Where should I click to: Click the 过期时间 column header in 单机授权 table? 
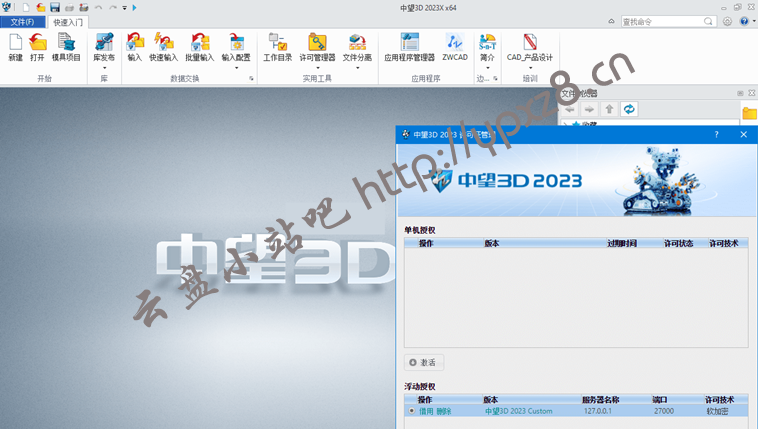pos(622,243)
